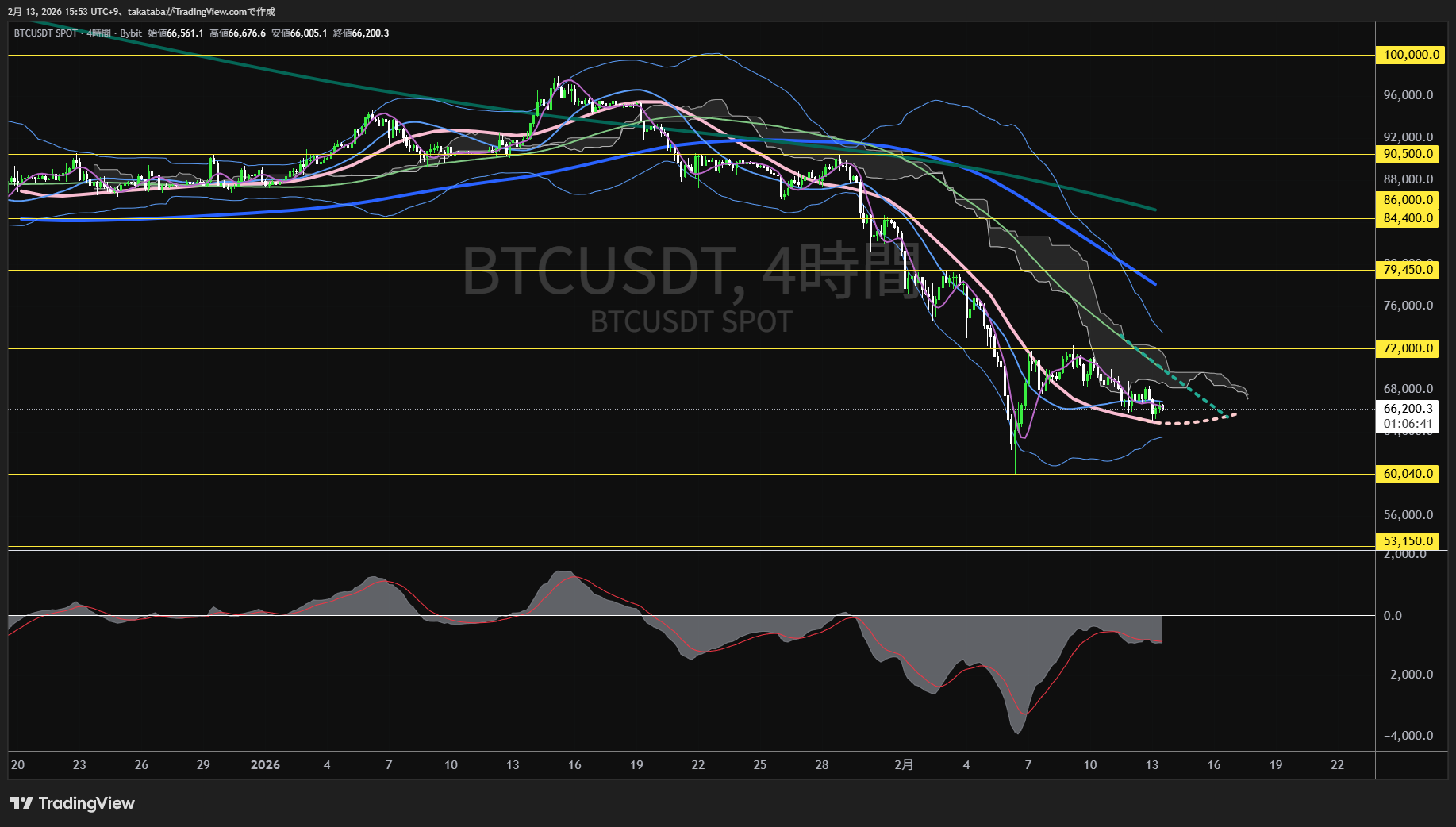Select the BTCUSDT SPOT symbol name in the legend
Viewport: 1456px width, 827px height.
pos(46,33)
